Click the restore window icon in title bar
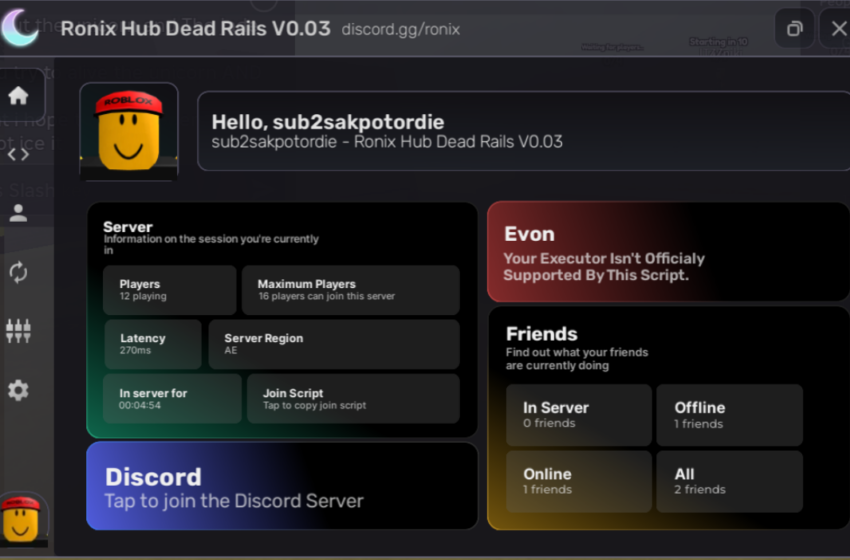Viewport: 850px width, 560px height. pyautogui.click(x=794, y=28)
